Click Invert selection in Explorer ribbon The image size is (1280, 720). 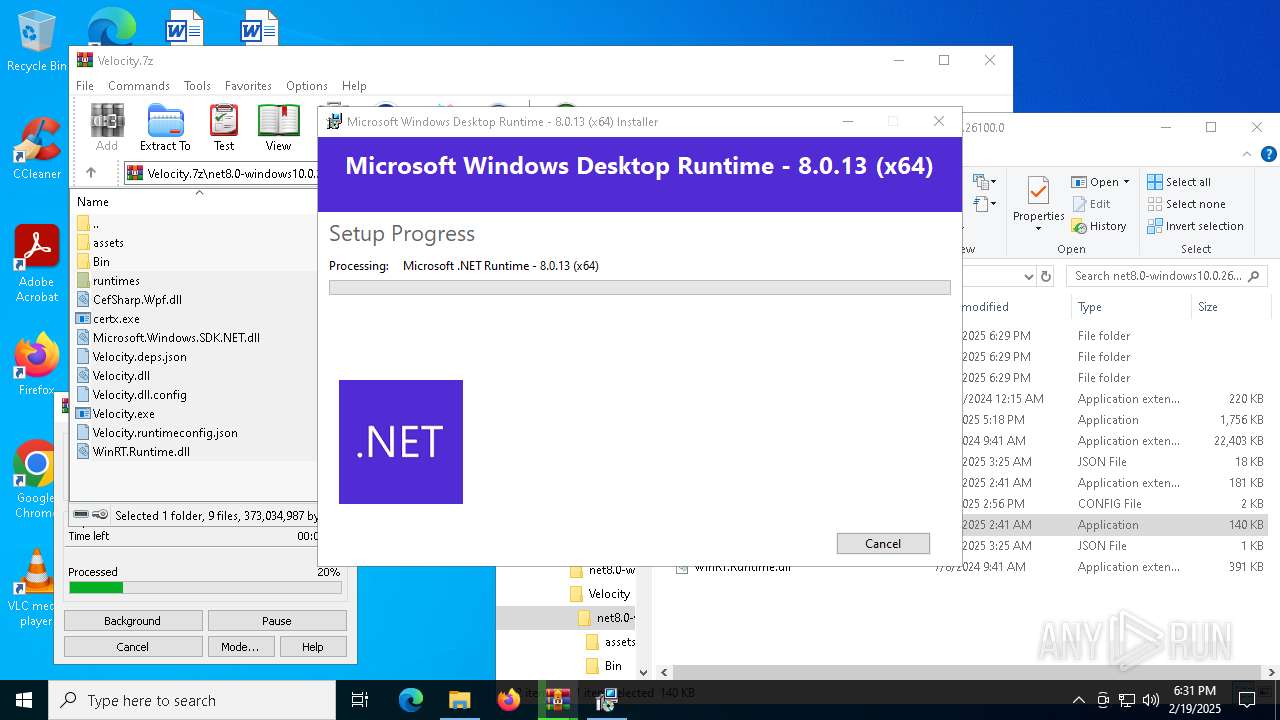[x=1196, y=226]
